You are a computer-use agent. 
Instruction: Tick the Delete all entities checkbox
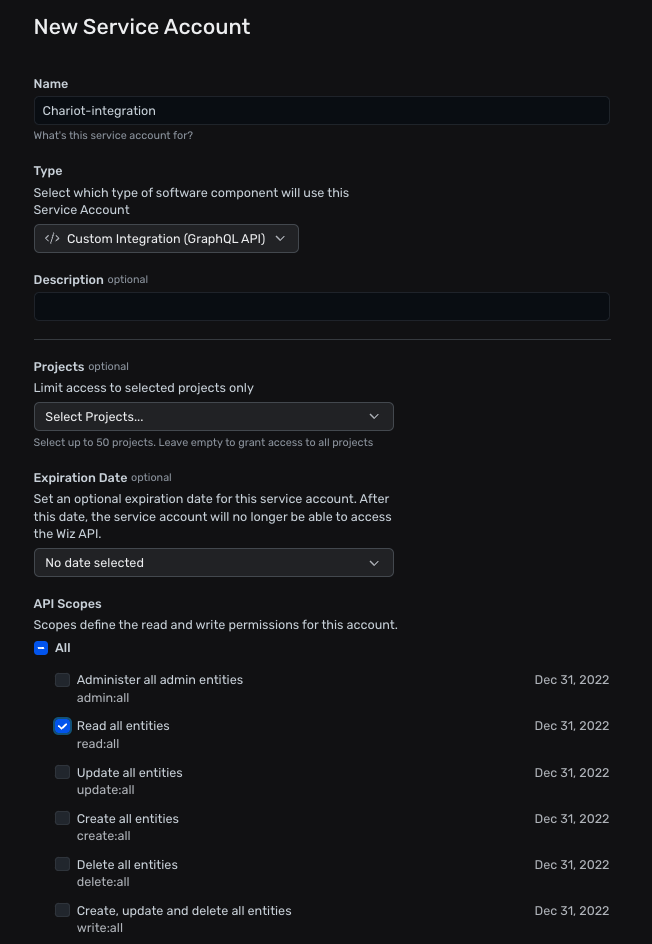[62, 864]
